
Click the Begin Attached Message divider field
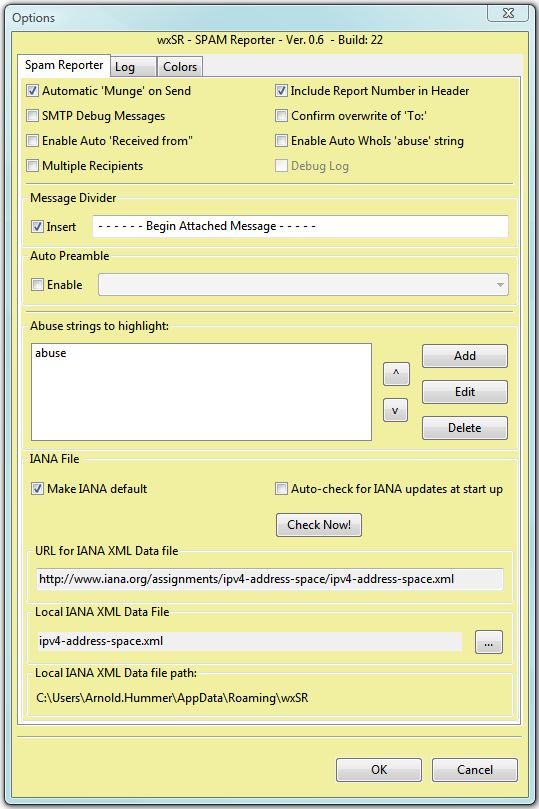(300, 226)
